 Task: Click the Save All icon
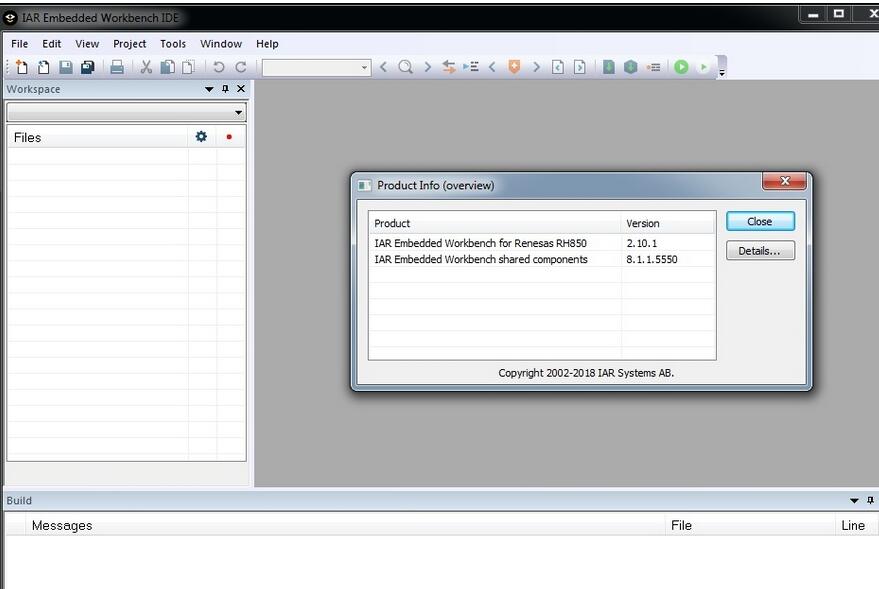pos(88,67)
